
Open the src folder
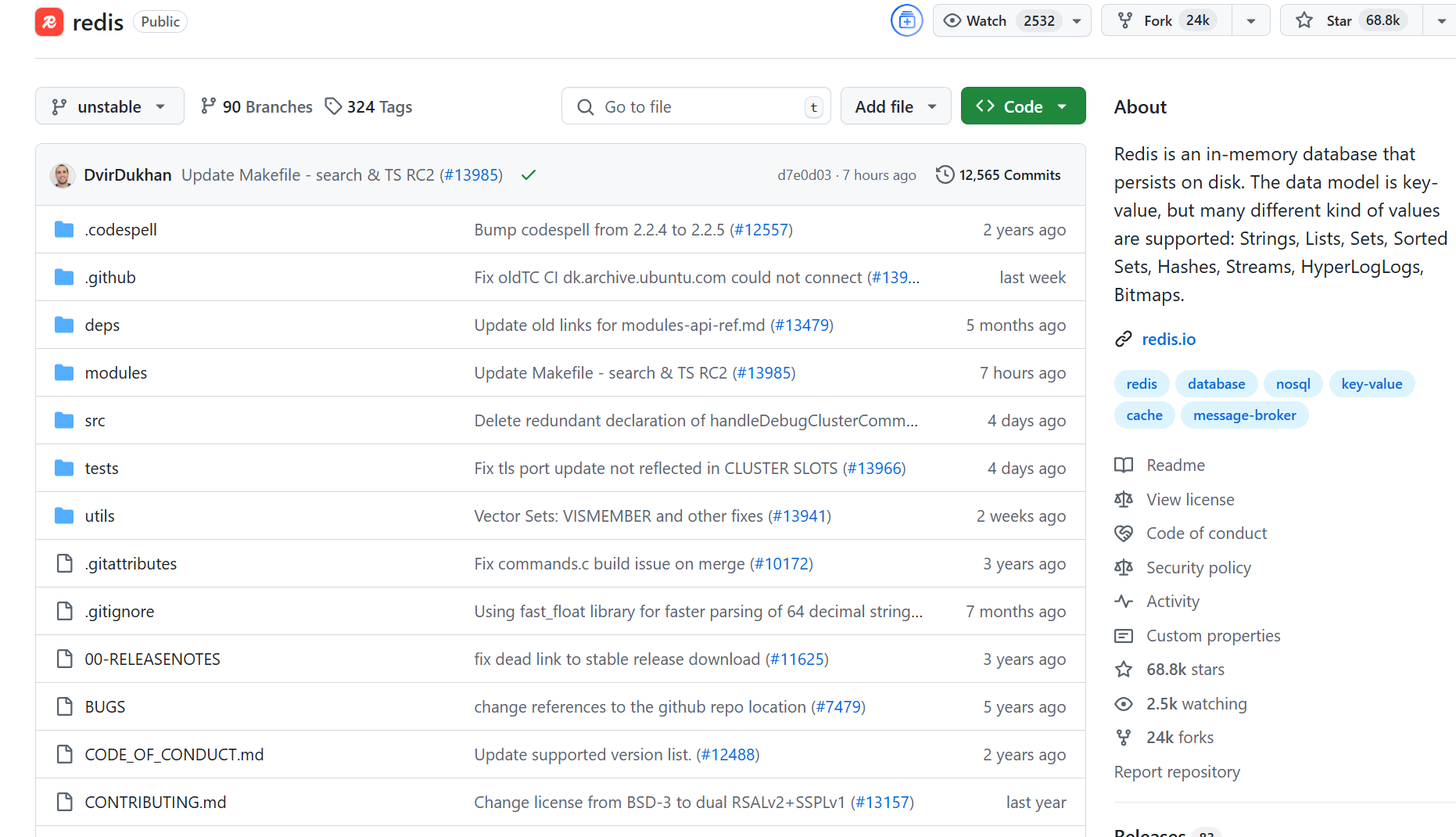click(95, 421)
